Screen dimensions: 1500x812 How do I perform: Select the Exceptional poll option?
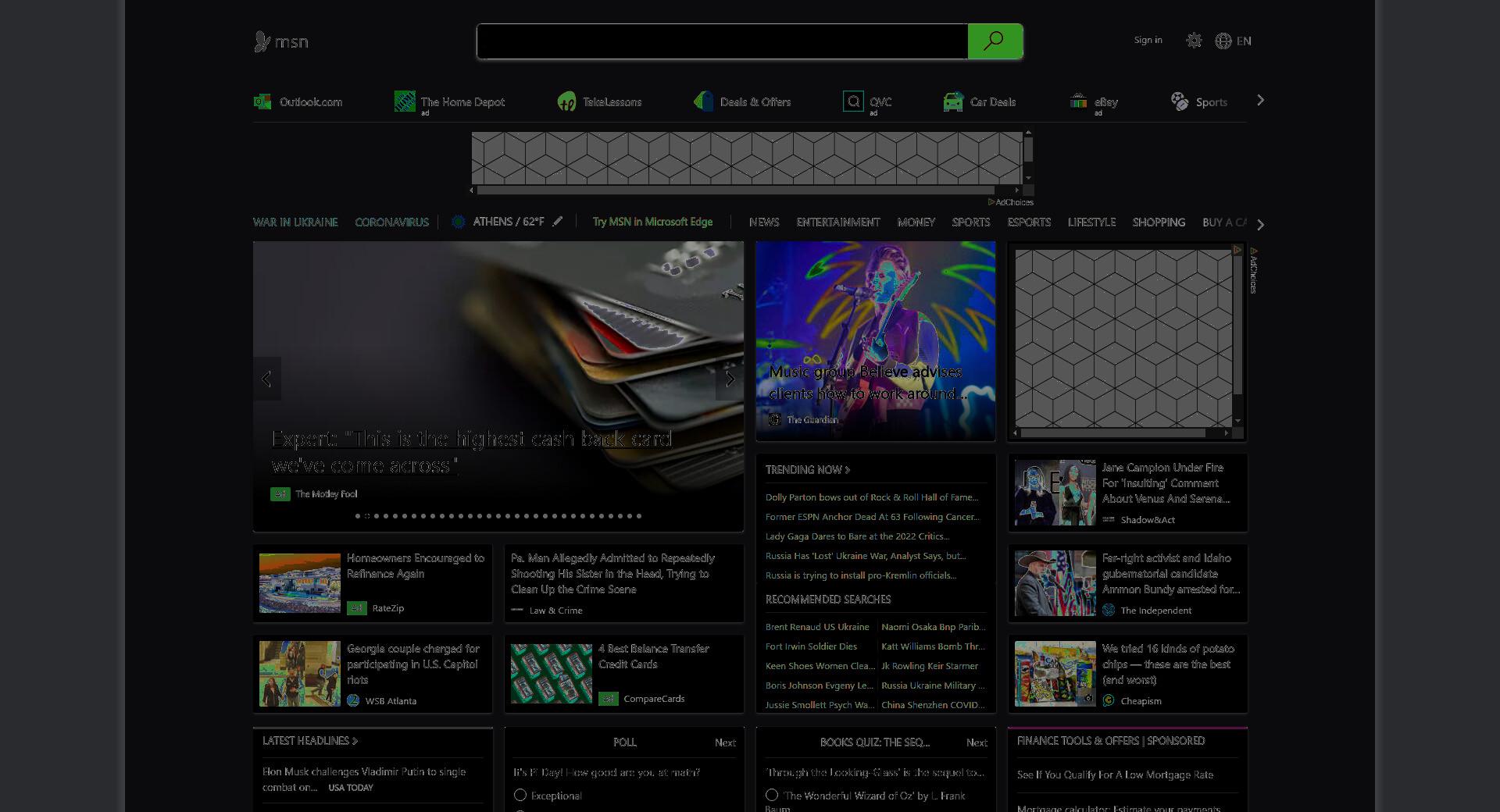point(520,795)
